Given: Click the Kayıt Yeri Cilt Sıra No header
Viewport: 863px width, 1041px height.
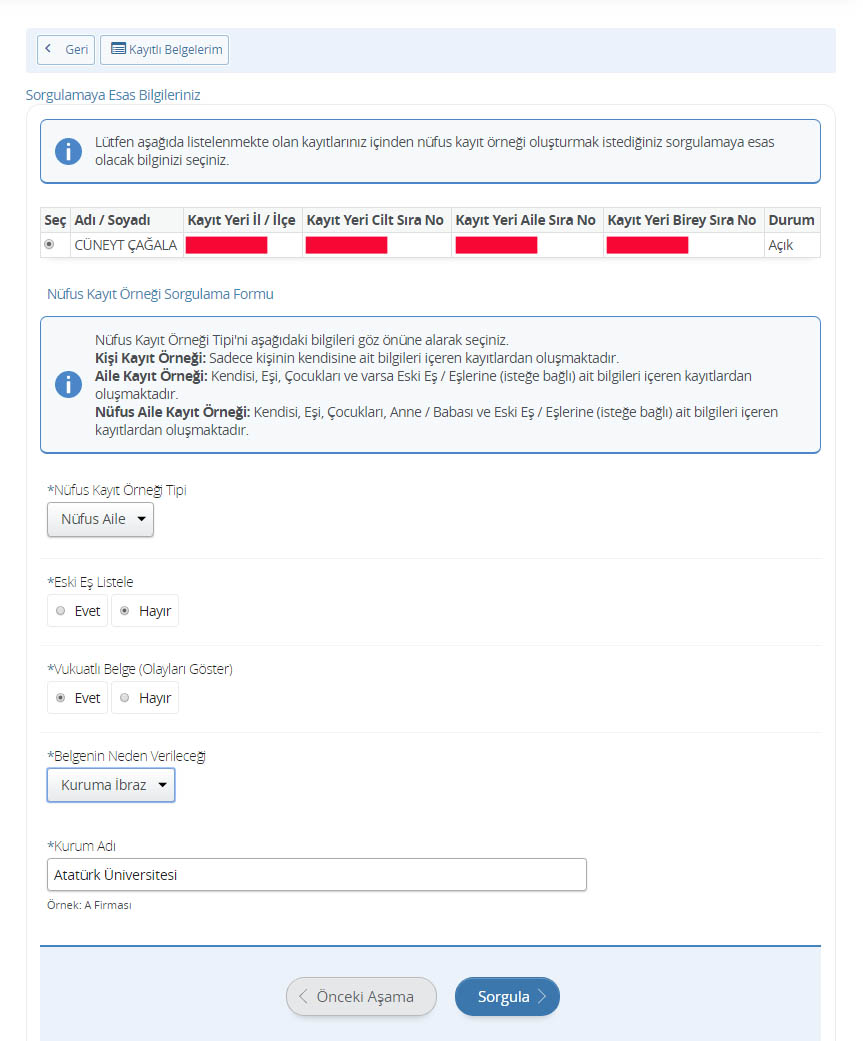Looking at the screenshot, I should [x=375, y=220].
